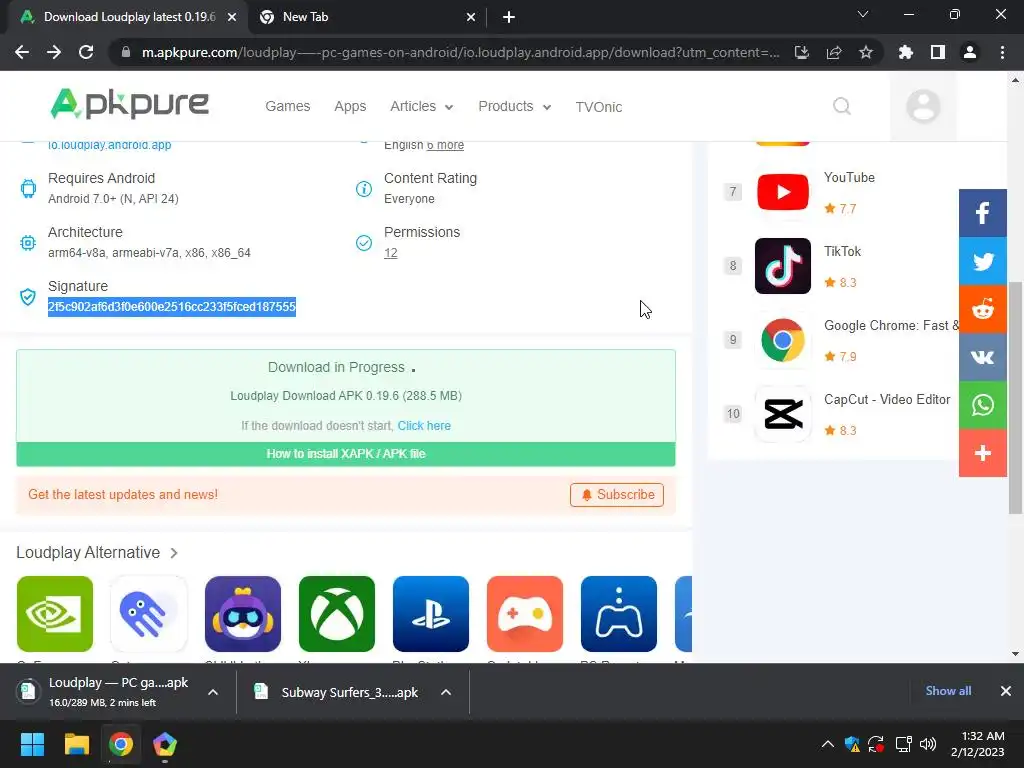The height and width of the screenshot is (768, 1024).
Task: Click the page vertical scrollbar thumb
Action: click(x=1015, y=398)
